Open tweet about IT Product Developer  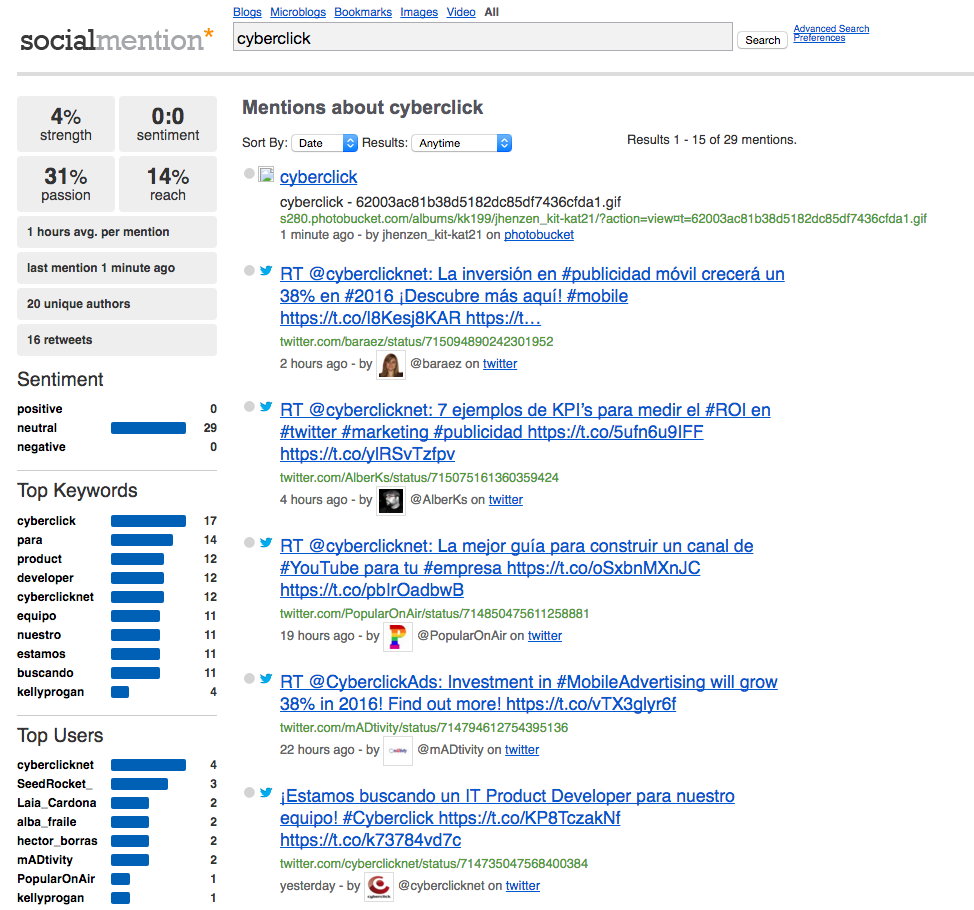coord(507,817)
